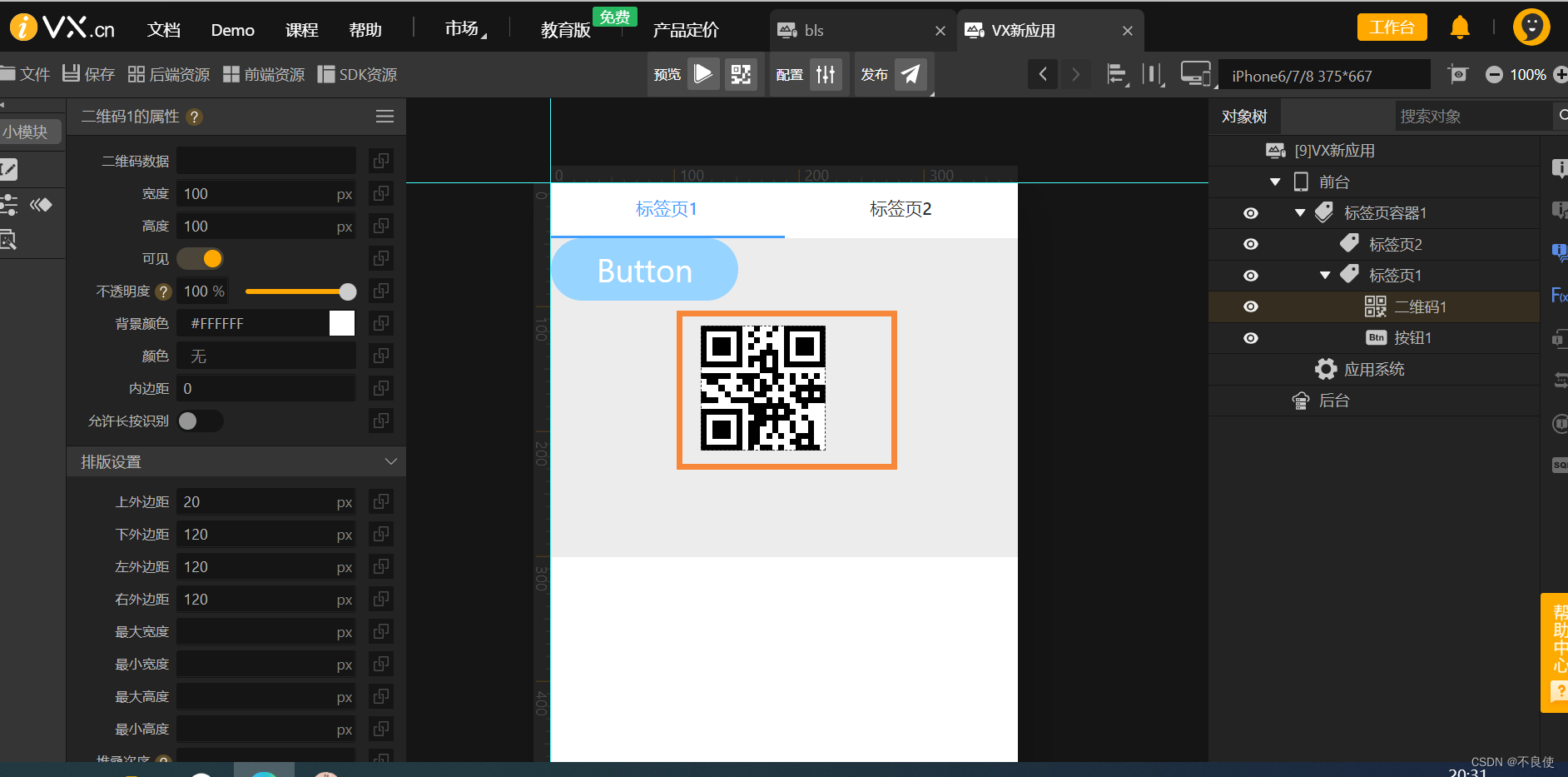
Task: Open SDK资源 panel
Action: 357,74
